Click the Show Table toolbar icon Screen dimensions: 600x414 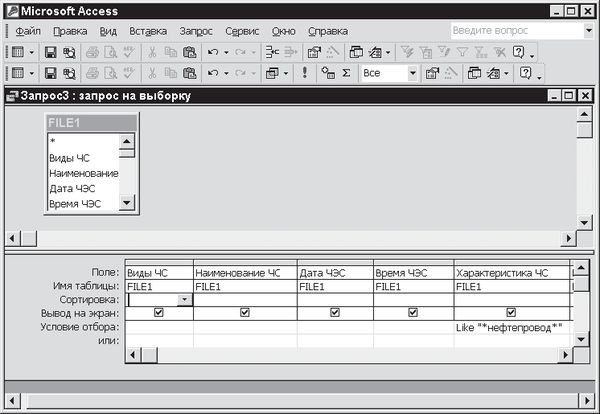click(329, 73)
